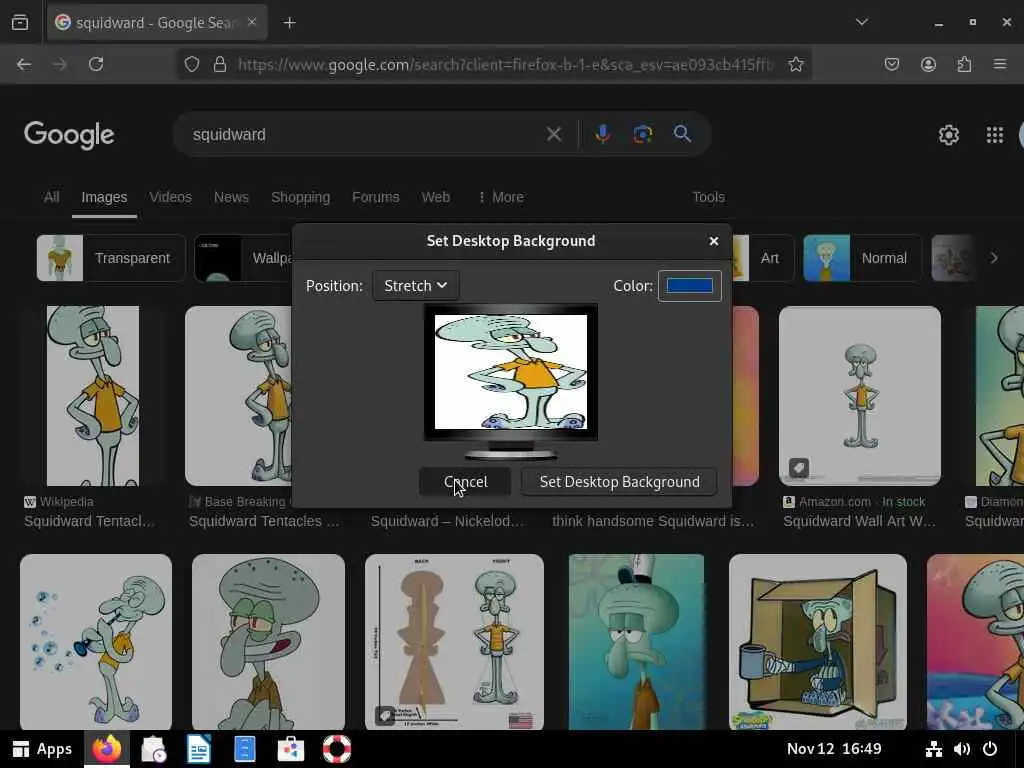Screen dimensions: 1024x768
Task: Switch to the All results tab
Action: click(52, 197)
